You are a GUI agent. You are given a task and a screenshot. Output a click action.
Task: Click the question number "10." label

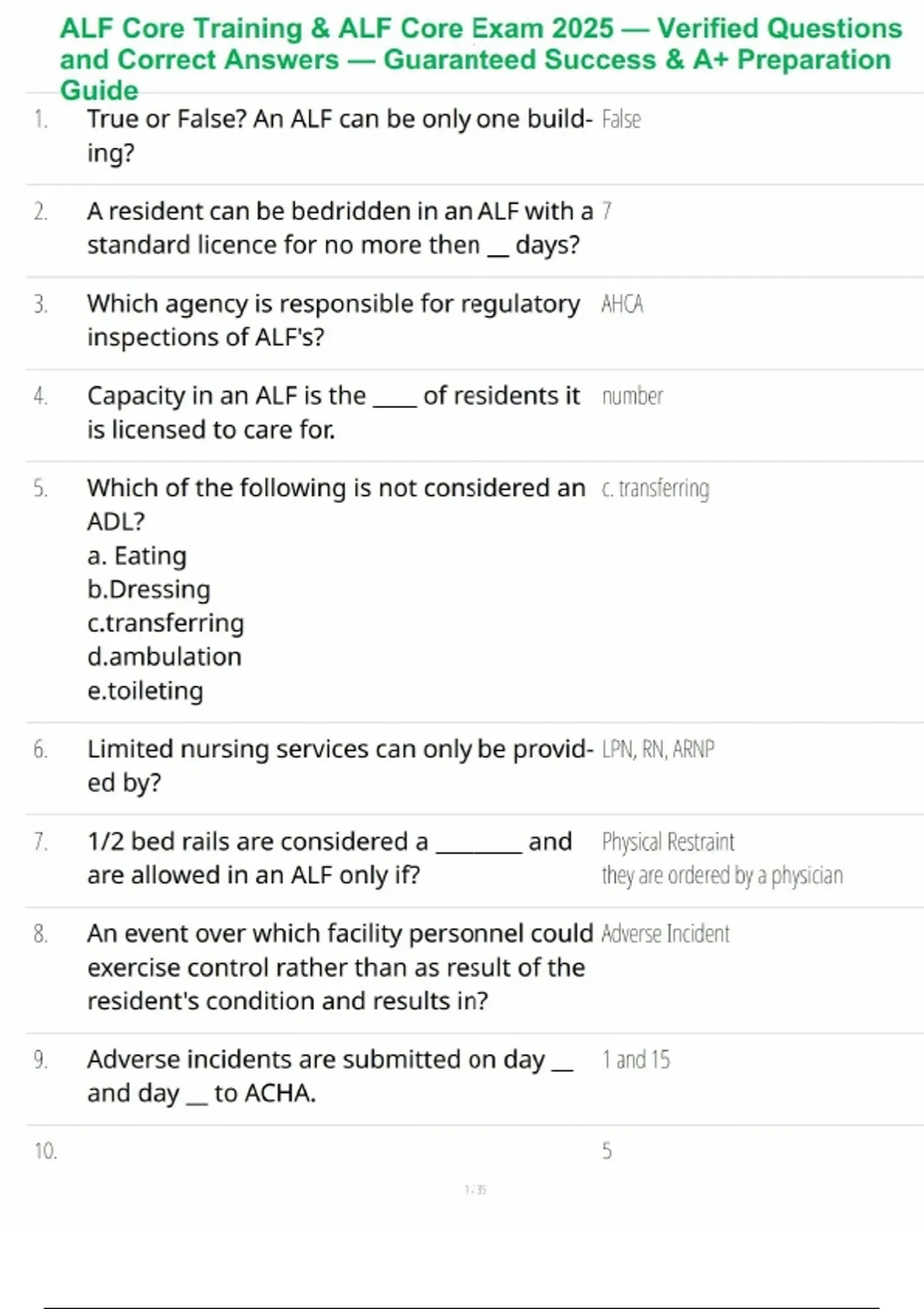[x=45, y=1151]
